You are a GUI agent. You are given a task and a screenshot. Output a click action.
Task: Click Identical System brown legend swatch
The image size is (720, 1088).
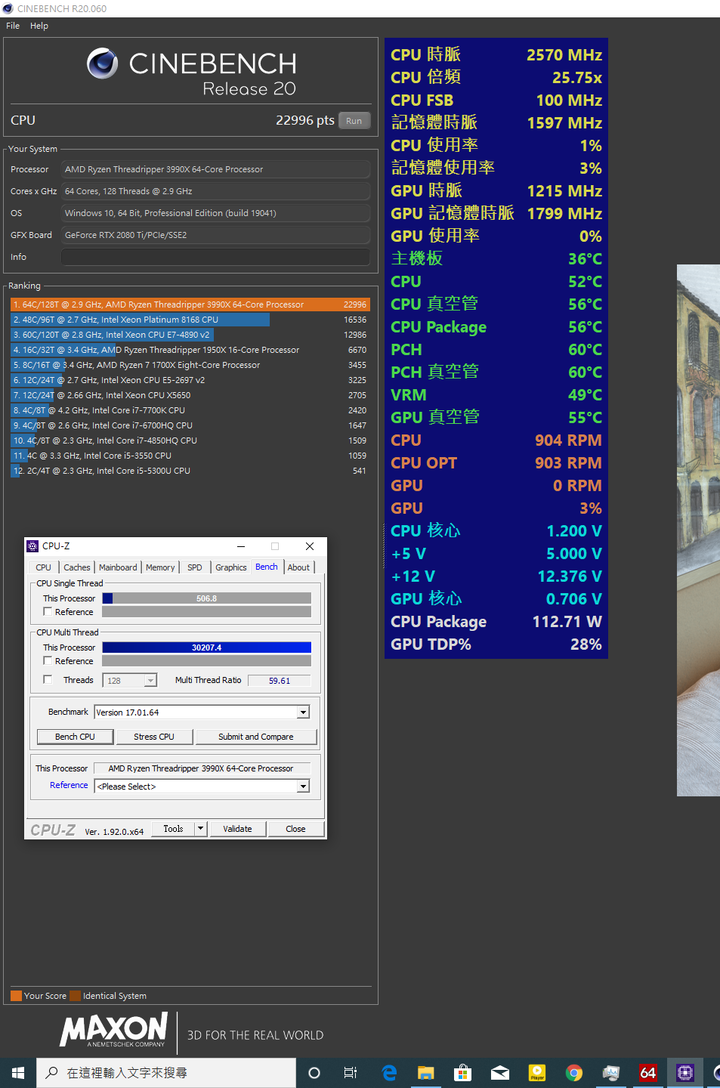(75, 996)
